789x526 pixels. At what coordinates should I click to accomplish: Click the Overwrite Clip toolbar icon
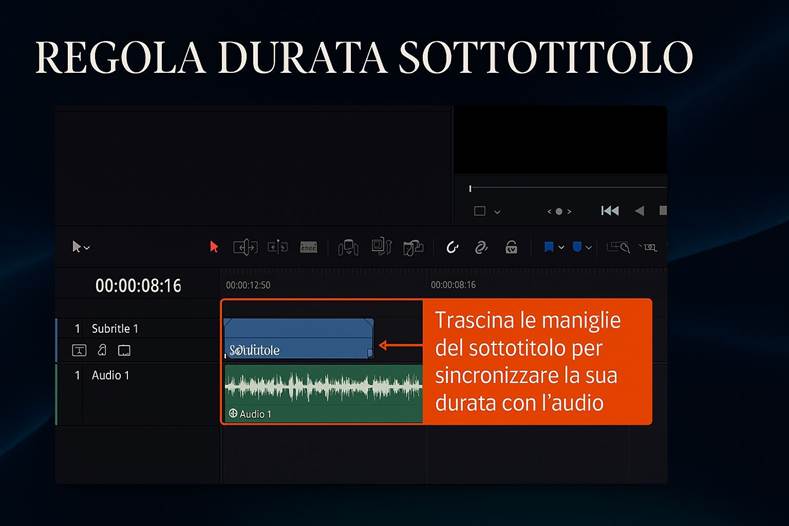pos(381,247)
